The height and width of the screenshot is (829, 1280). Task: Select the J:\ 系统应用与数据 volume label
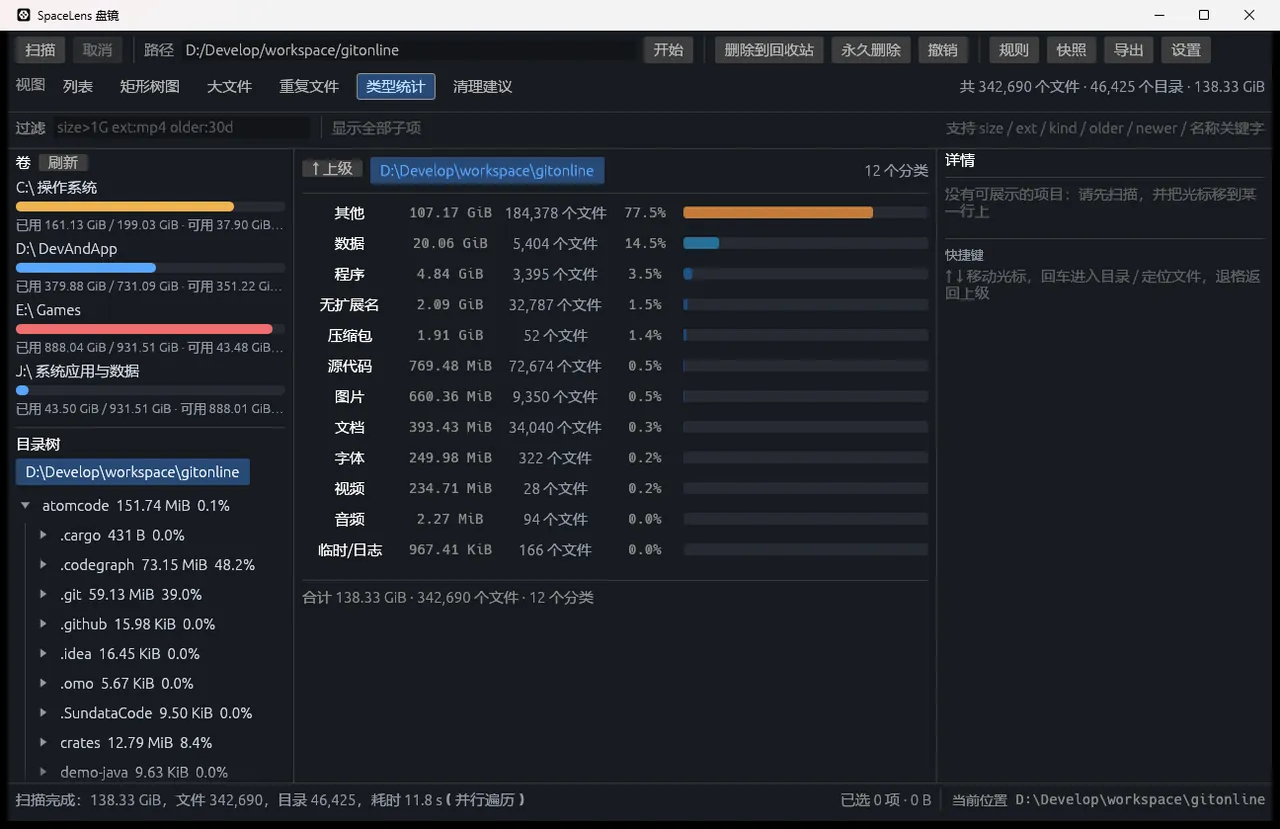point(77,371)
